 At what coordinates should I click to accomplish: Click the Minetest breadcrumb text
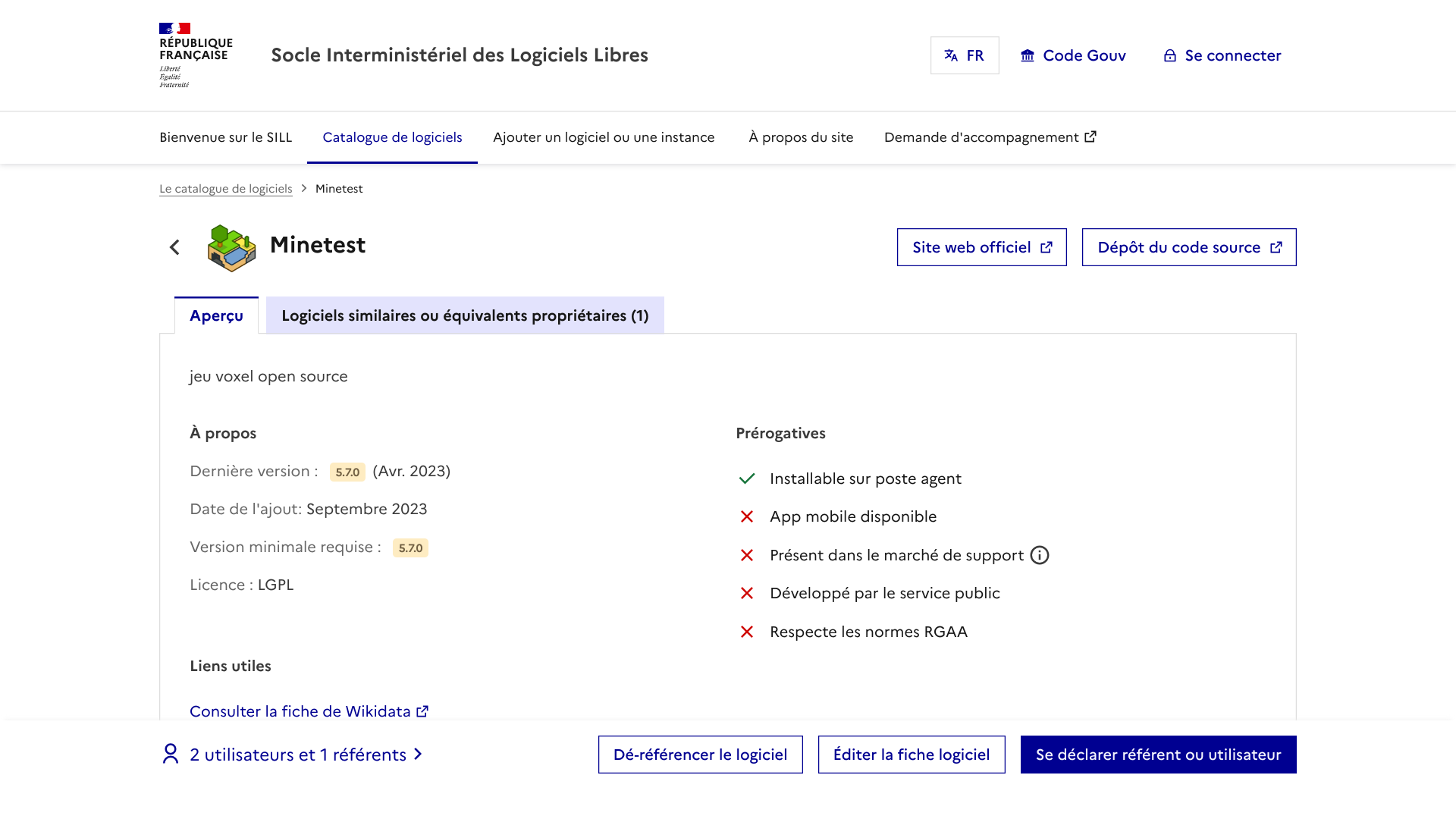coord(339,189)
